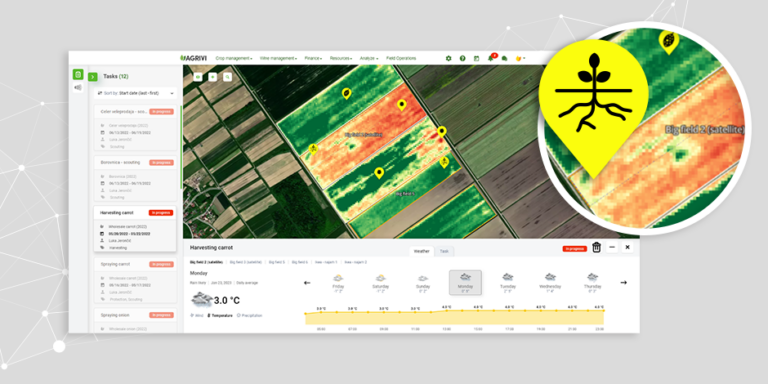Show the Wind chart option
Screen dimensions: 768x384
(x=197, y=315)
